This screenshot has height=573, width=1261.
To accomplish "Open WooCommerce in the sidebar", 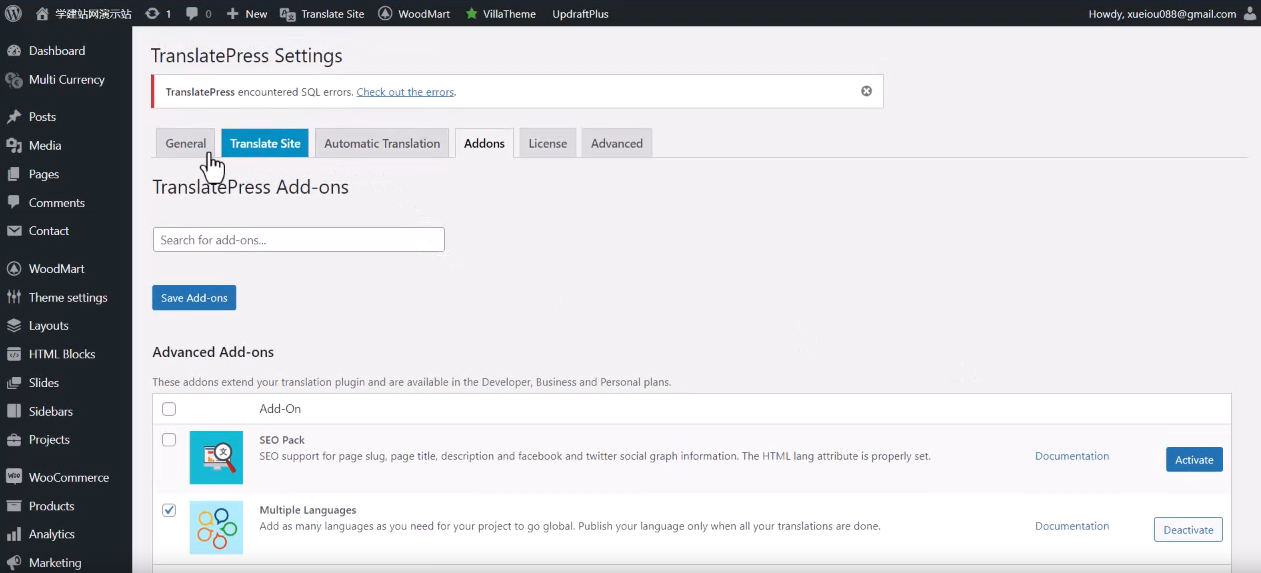I will [68, 477].
